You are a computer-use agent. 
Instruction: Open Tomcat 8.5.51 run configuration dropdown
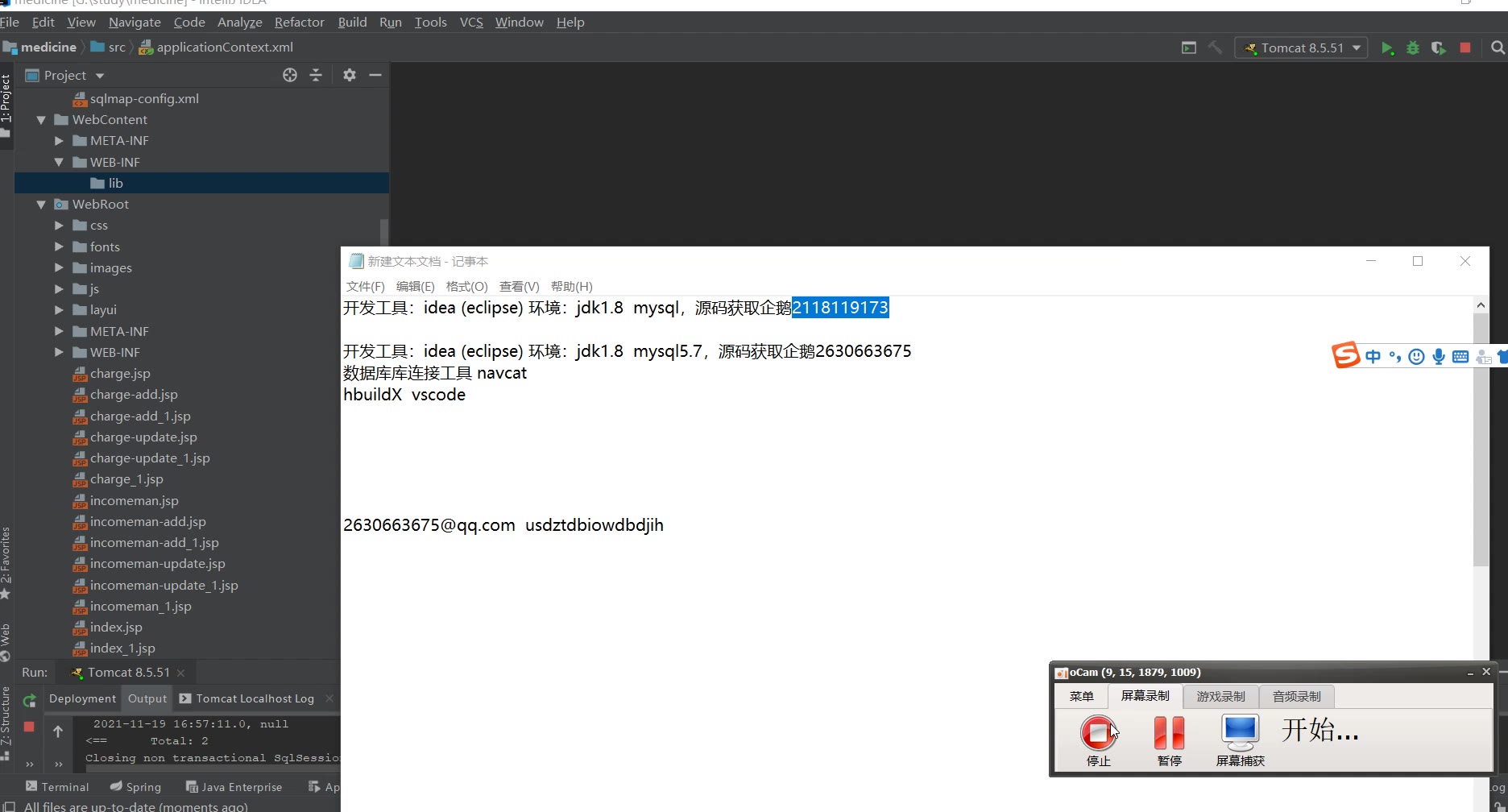pos(1301,48)
